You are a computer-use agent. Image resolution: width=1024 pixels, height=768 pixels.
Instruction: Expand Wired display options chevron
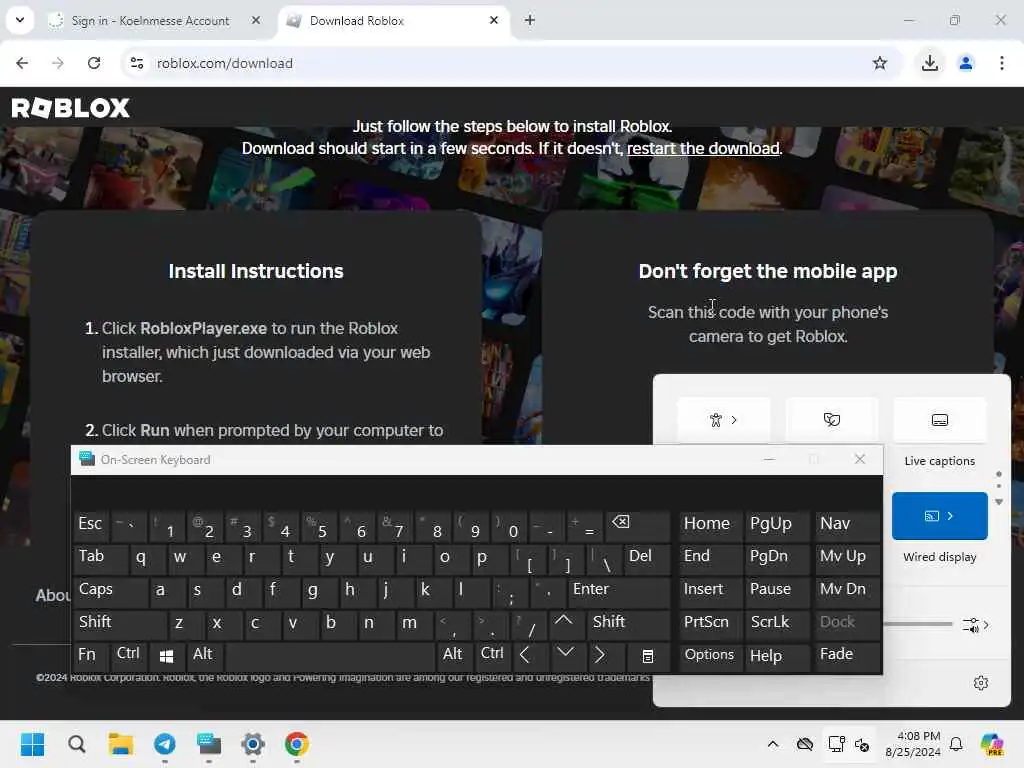[x=951, y=516]
